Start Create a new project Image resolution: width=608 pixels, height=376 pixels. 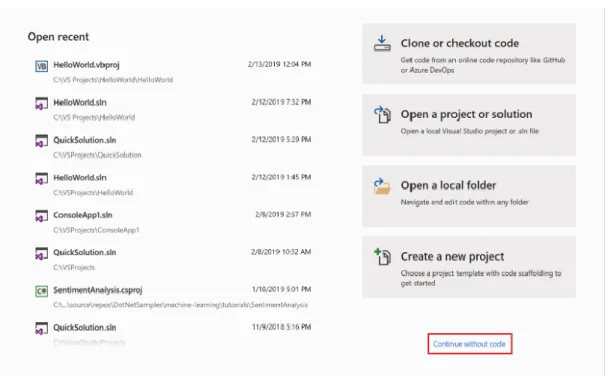click(x=469, y=267)
